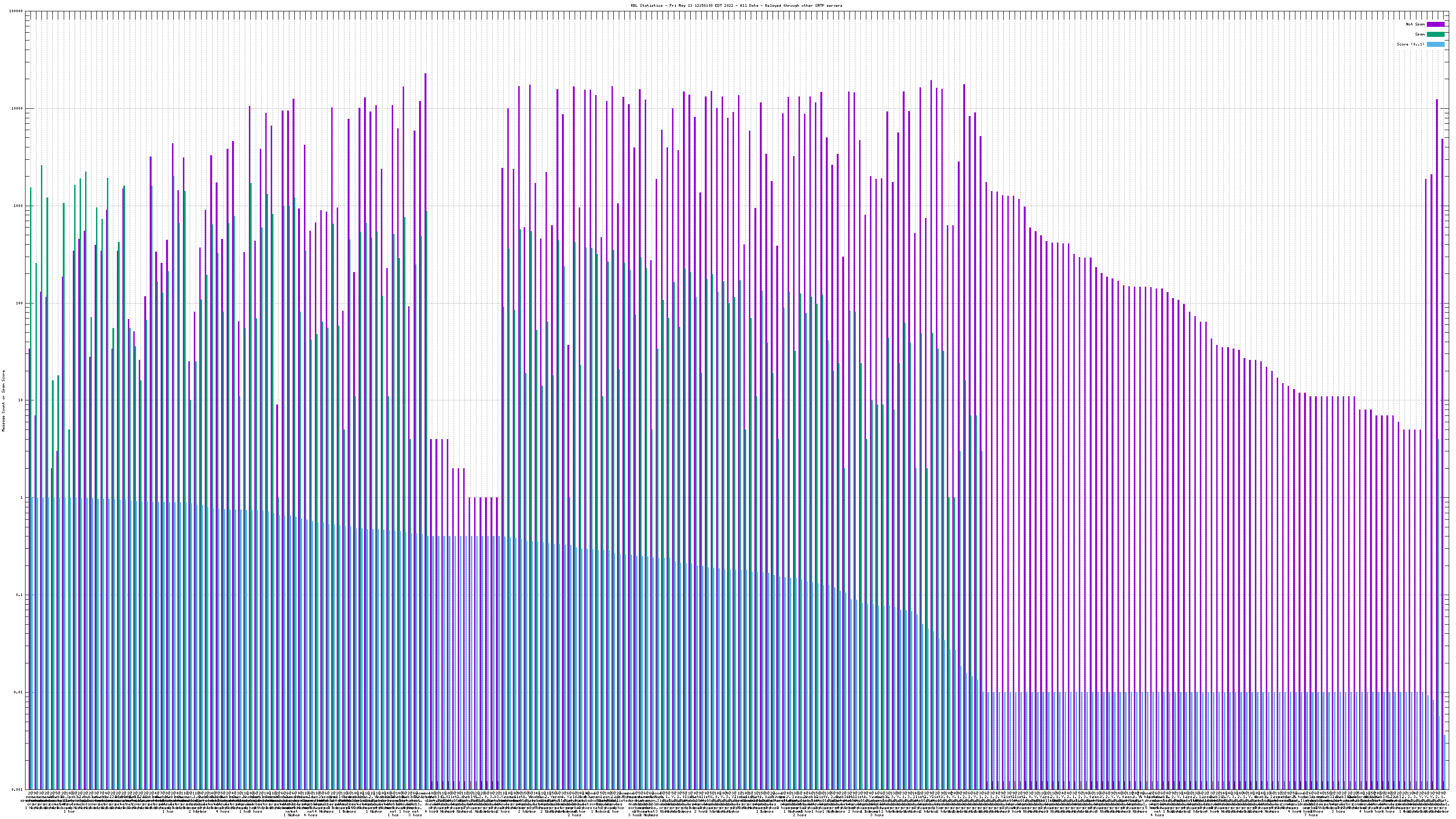Click the 10 y-axis tick label
The image size is (1456, 819).
20,400
